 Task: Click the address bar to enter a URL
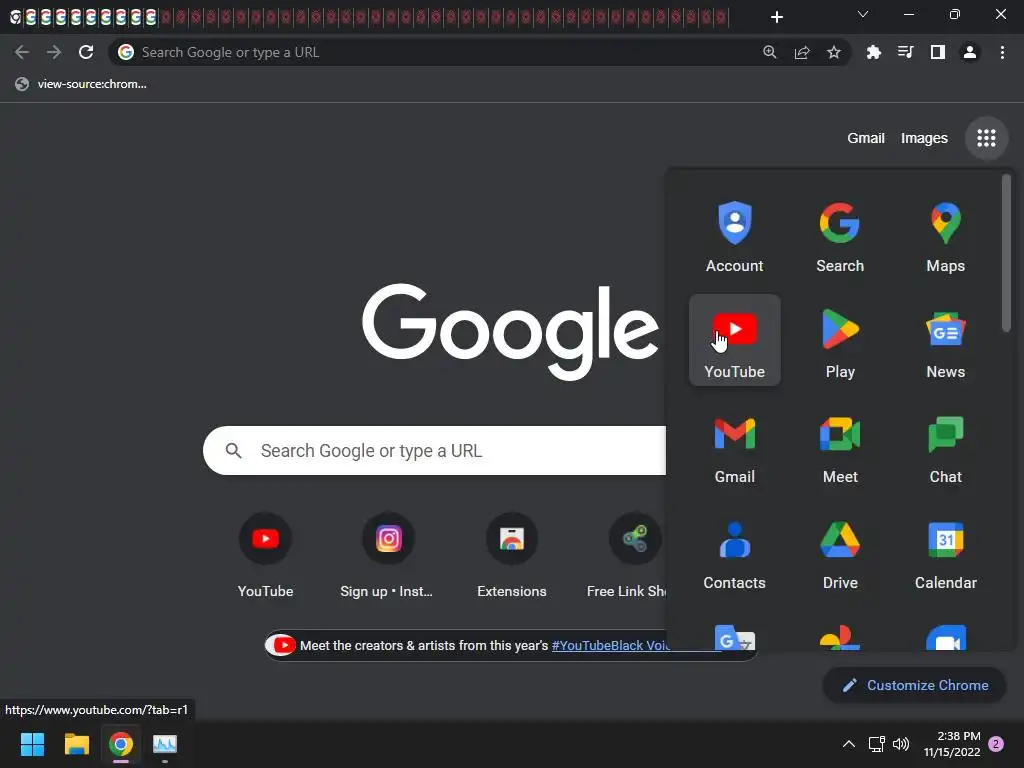431,52
